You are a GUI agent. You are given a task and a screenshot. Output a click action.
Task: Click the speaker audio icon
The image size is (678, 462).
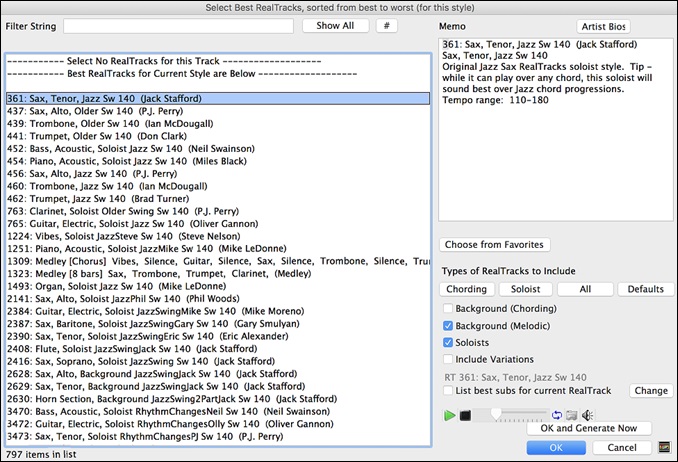point(587,415)
